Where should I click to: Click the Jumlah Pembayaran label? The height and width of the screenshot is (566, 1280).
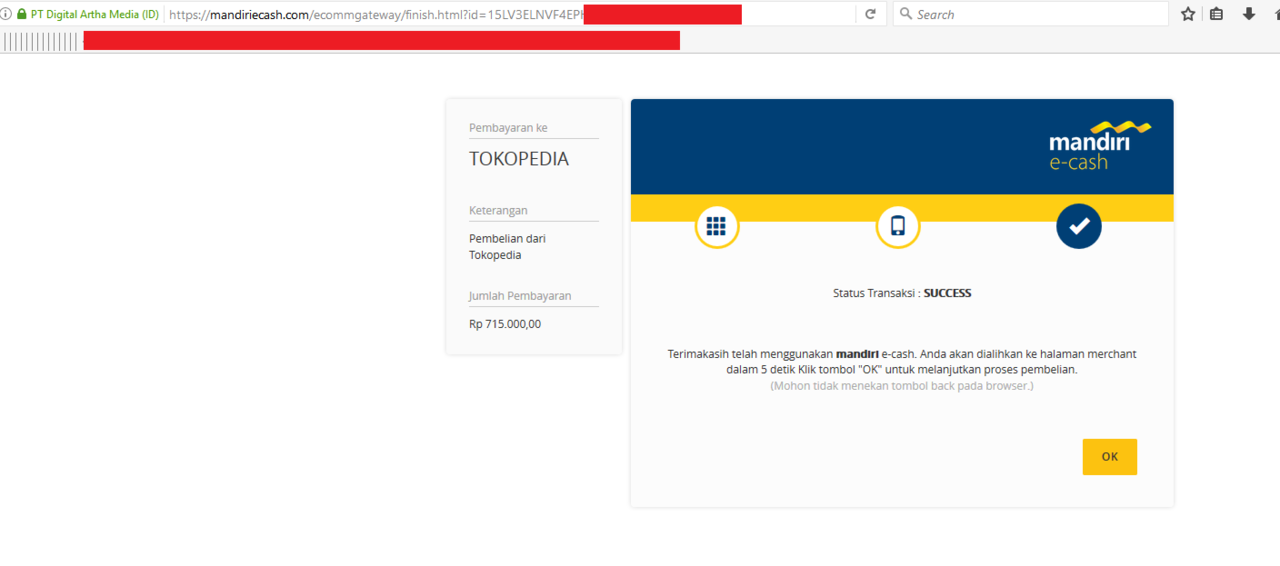pyautogui.click(x=520, y=296)
